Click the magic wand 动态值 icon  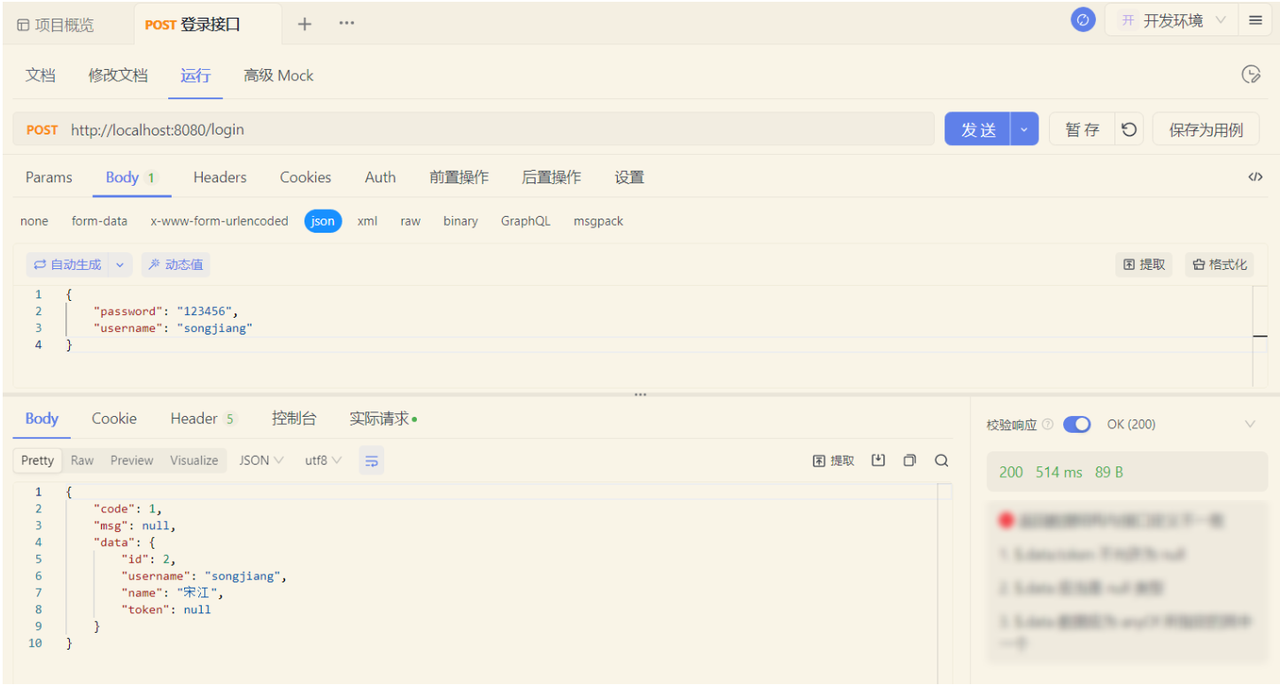[175, 264]
